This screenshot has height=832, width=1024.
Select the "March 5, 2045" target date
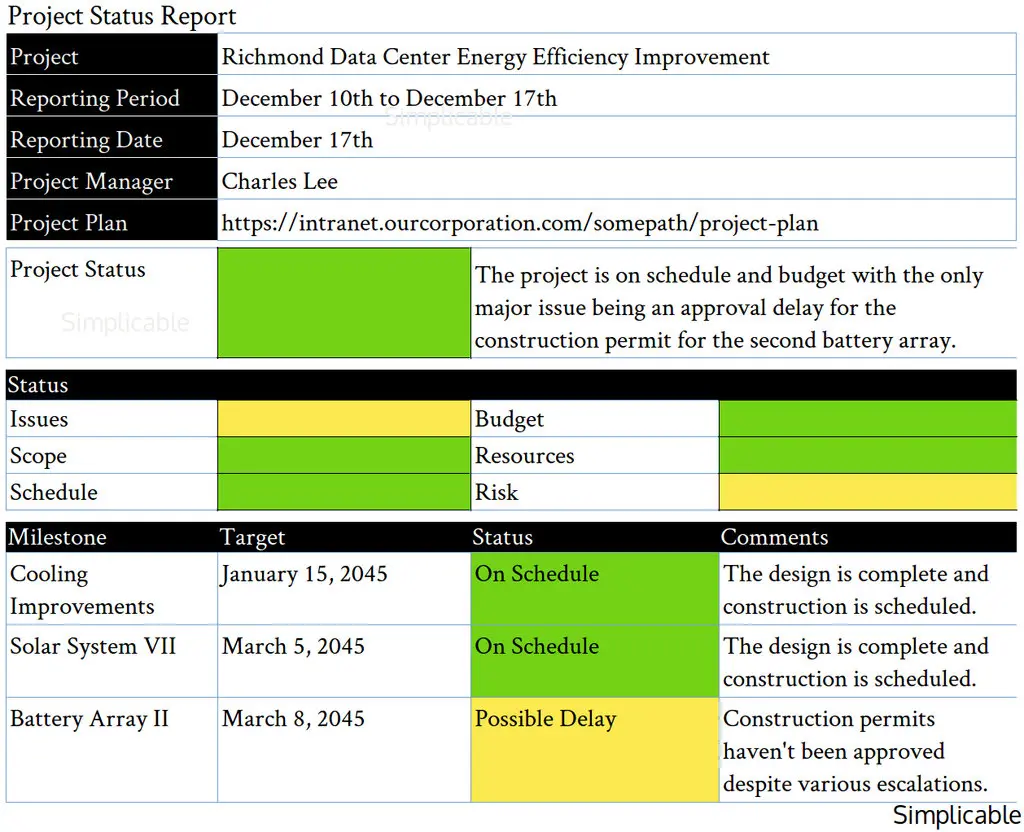point(293,647)
